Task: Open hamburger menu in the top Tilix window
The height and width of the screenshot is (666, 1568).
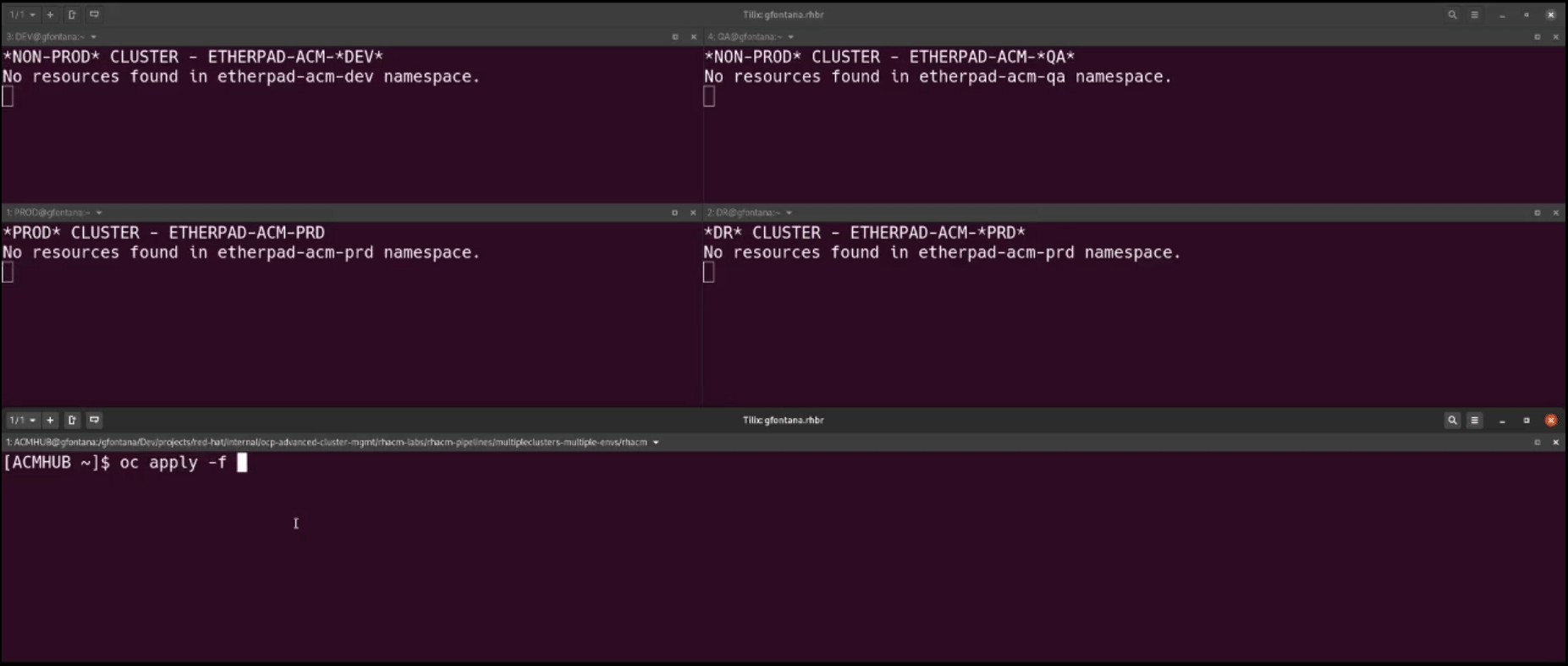Action: click(1475, 14)
